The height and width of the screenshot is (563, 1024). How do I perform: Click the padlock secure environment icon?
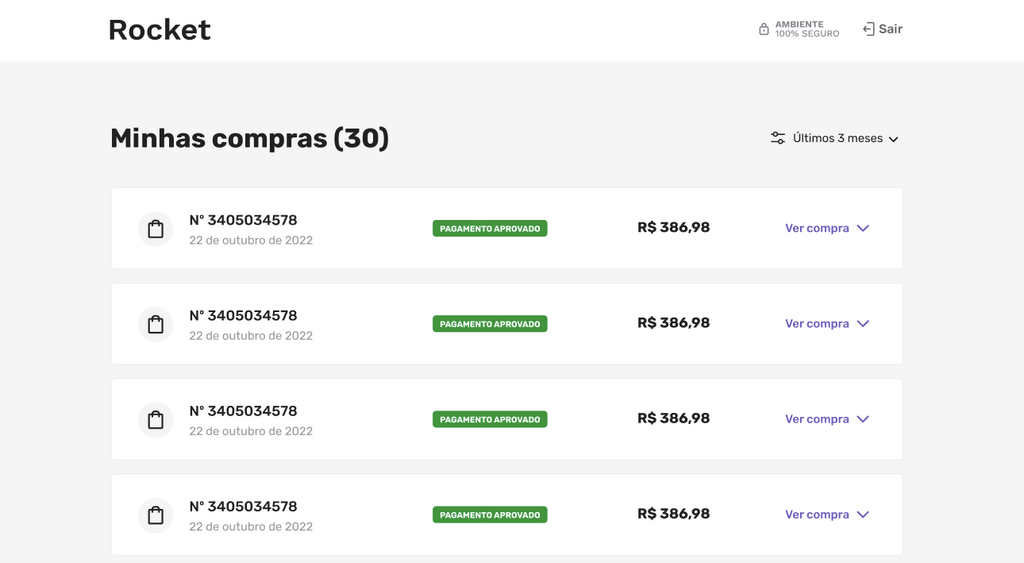click(x=763, y=29)
